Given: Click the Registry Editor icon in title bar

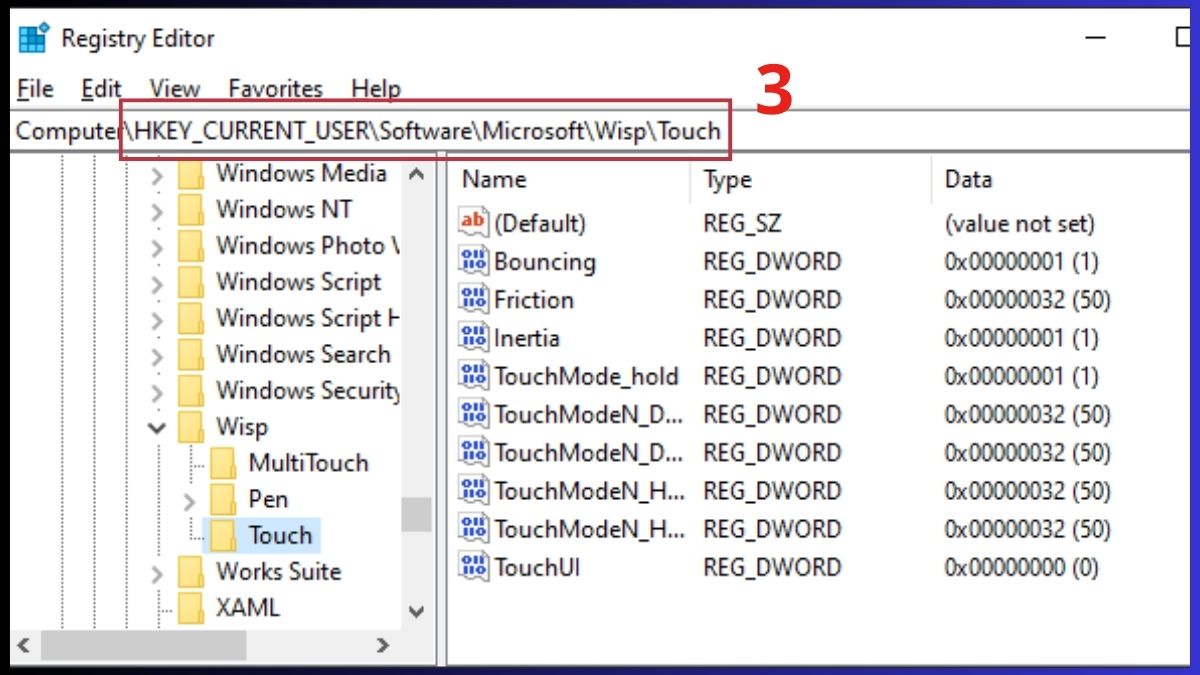Looking at the screenshot, I should pyautogui.click(x=31, y=37).
